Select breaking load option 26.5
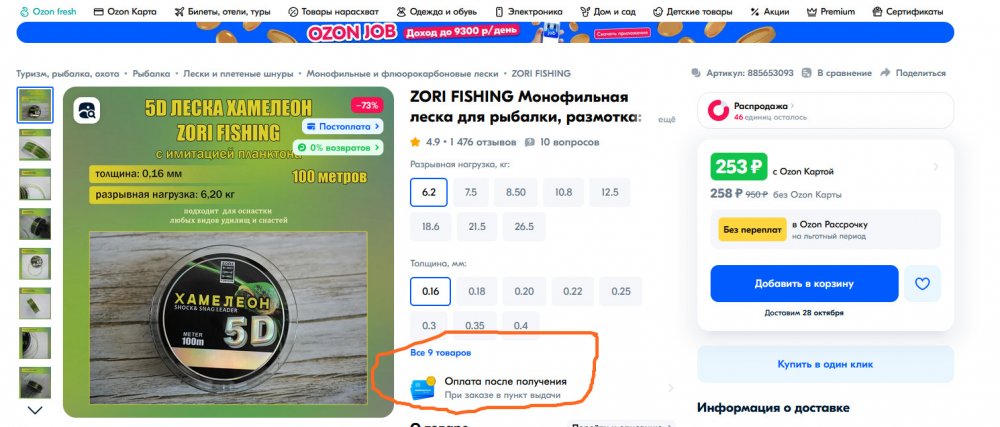The width and height of the screenshot is (1000, 427). tap(524, 226)
